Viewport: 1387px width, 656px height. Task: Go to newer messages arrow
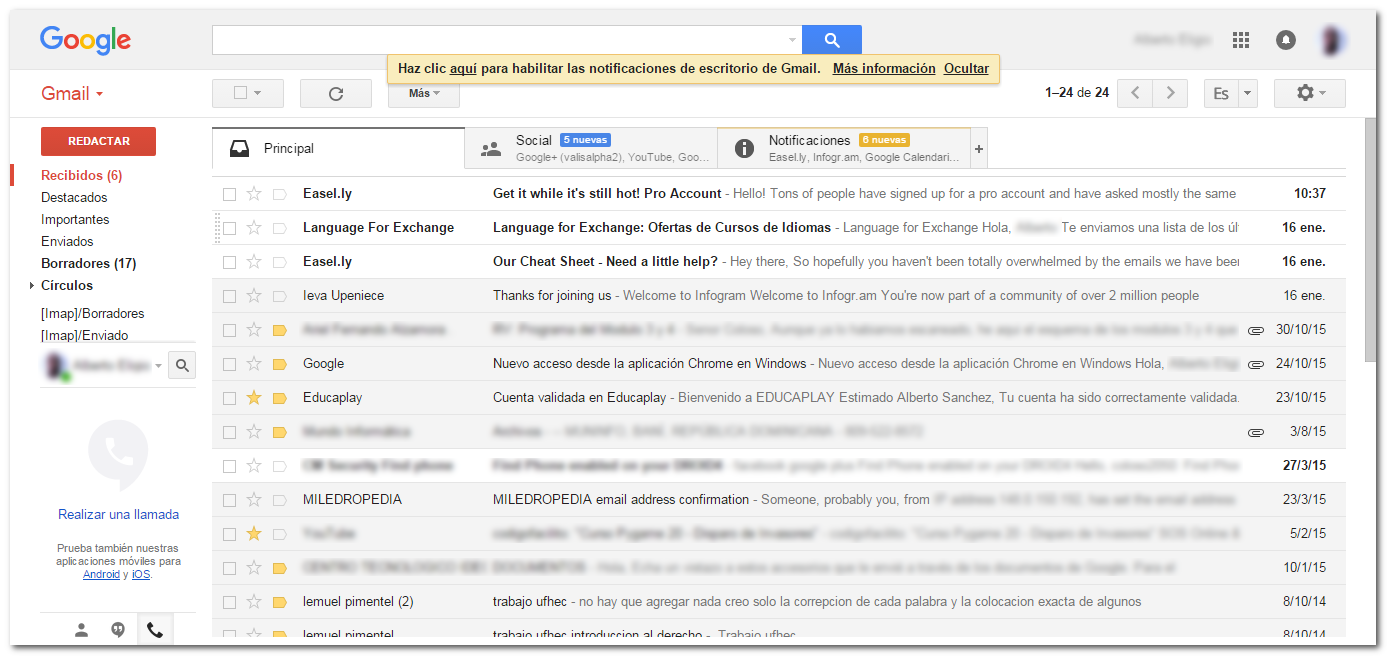[1134, 93]
